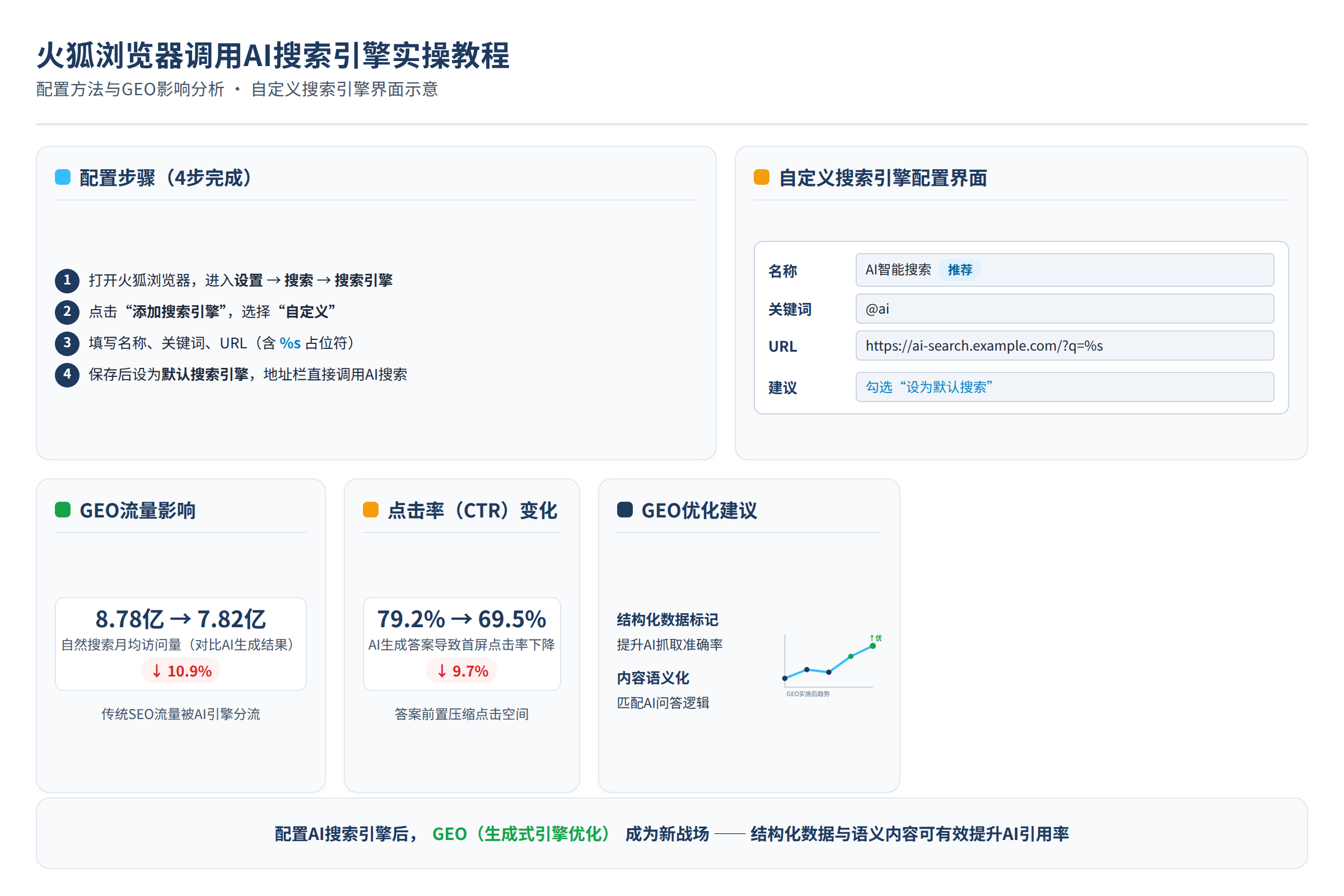Screen dimensions: 1344x896
Task: Click the "答案前置压缩点击空间" caption
Action: 461,715
